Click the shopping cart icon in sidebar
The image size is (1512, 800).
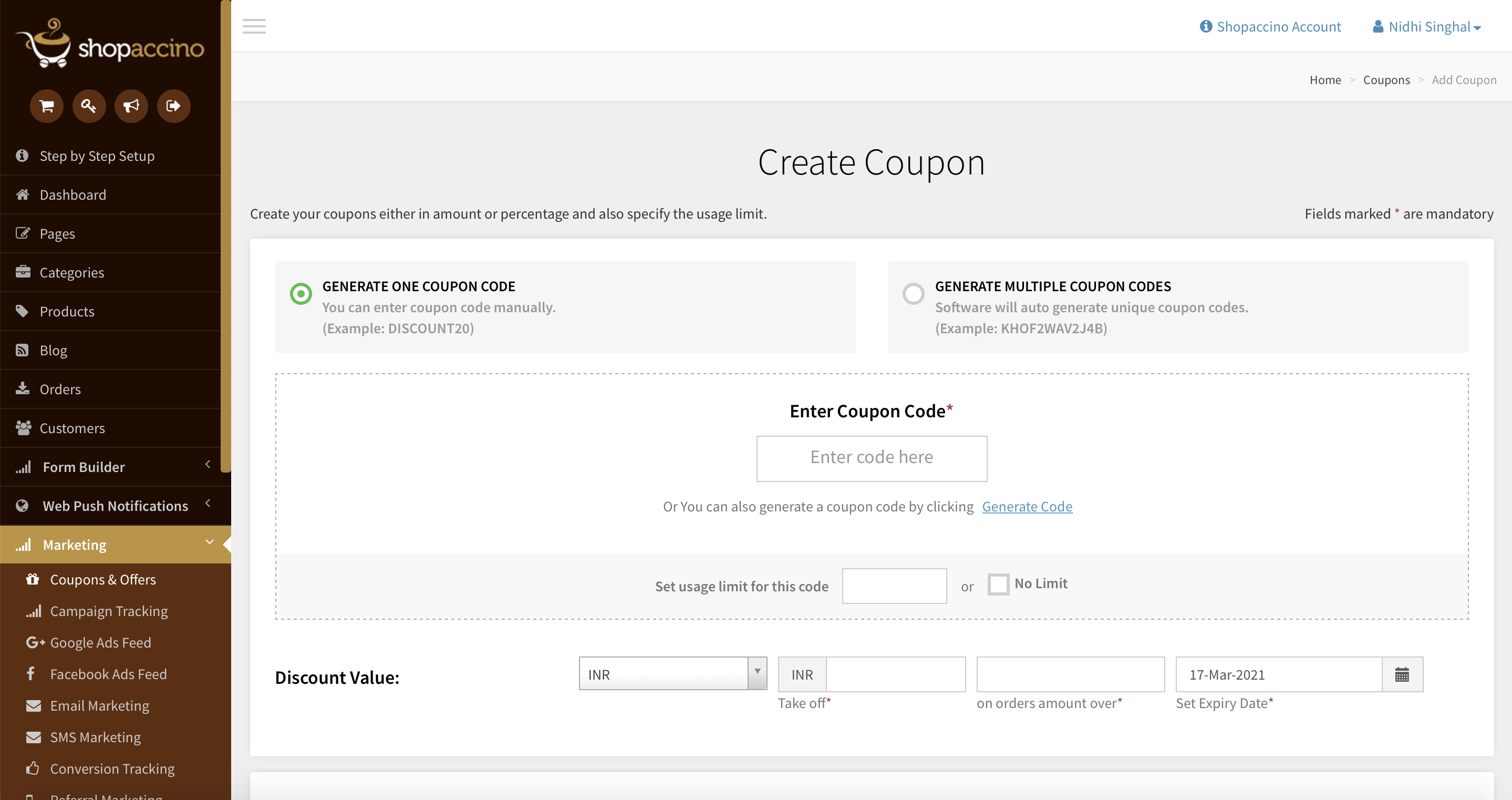point(47,106)
